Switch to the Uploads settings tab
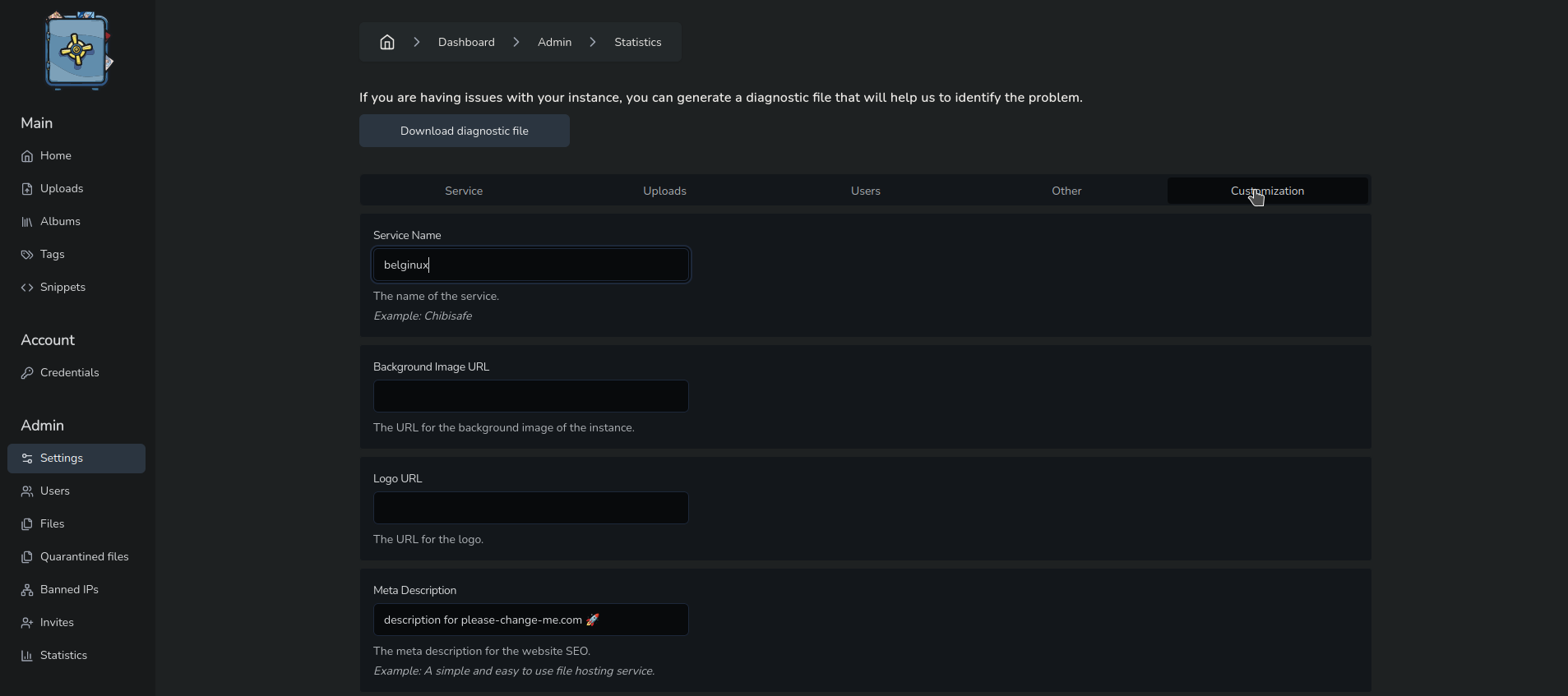Viewport: 1568px width, 696px height. click(664, 191)
